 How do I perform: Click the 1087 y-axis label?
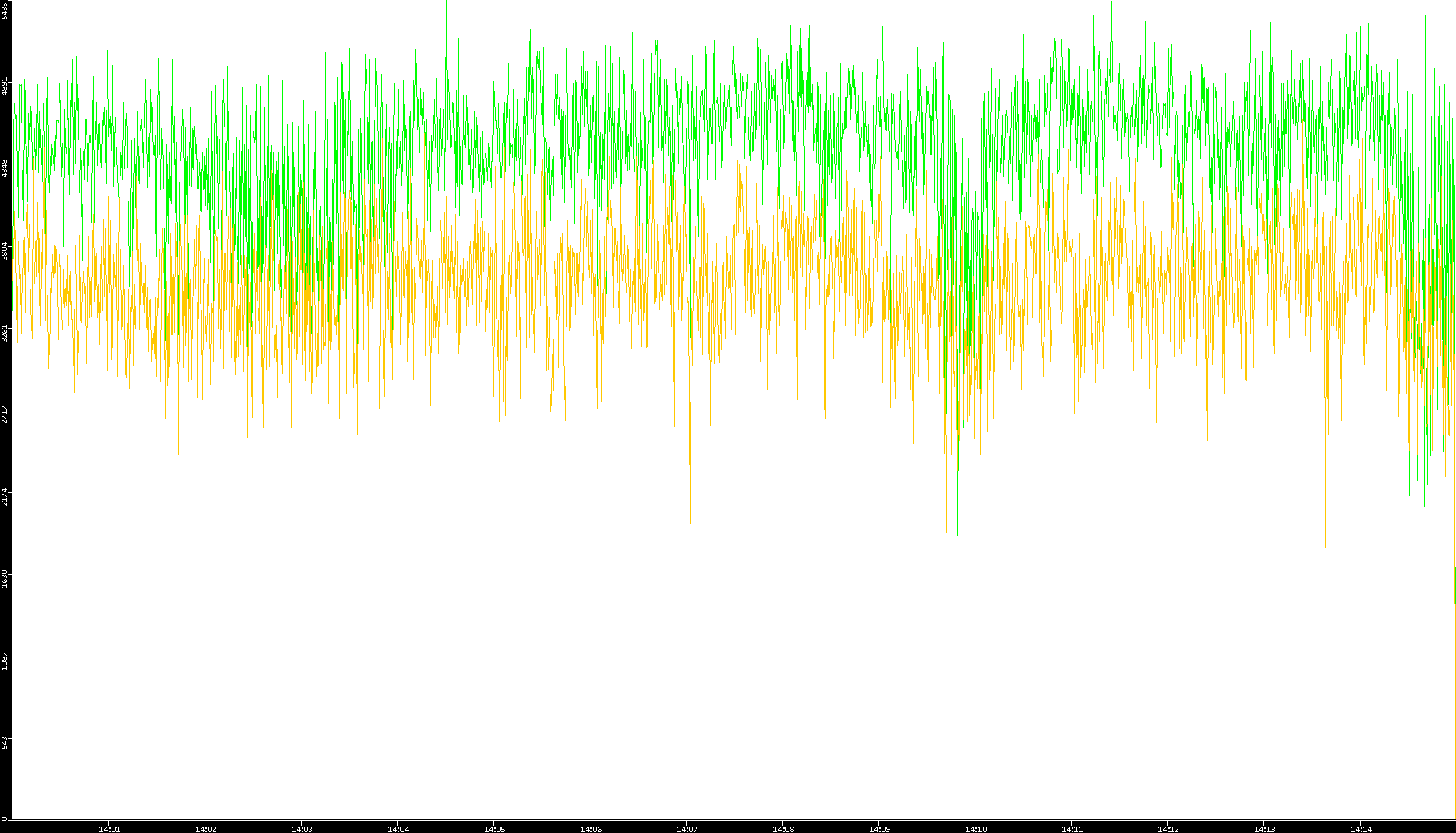pyautogui.click(x=6, y=660)
